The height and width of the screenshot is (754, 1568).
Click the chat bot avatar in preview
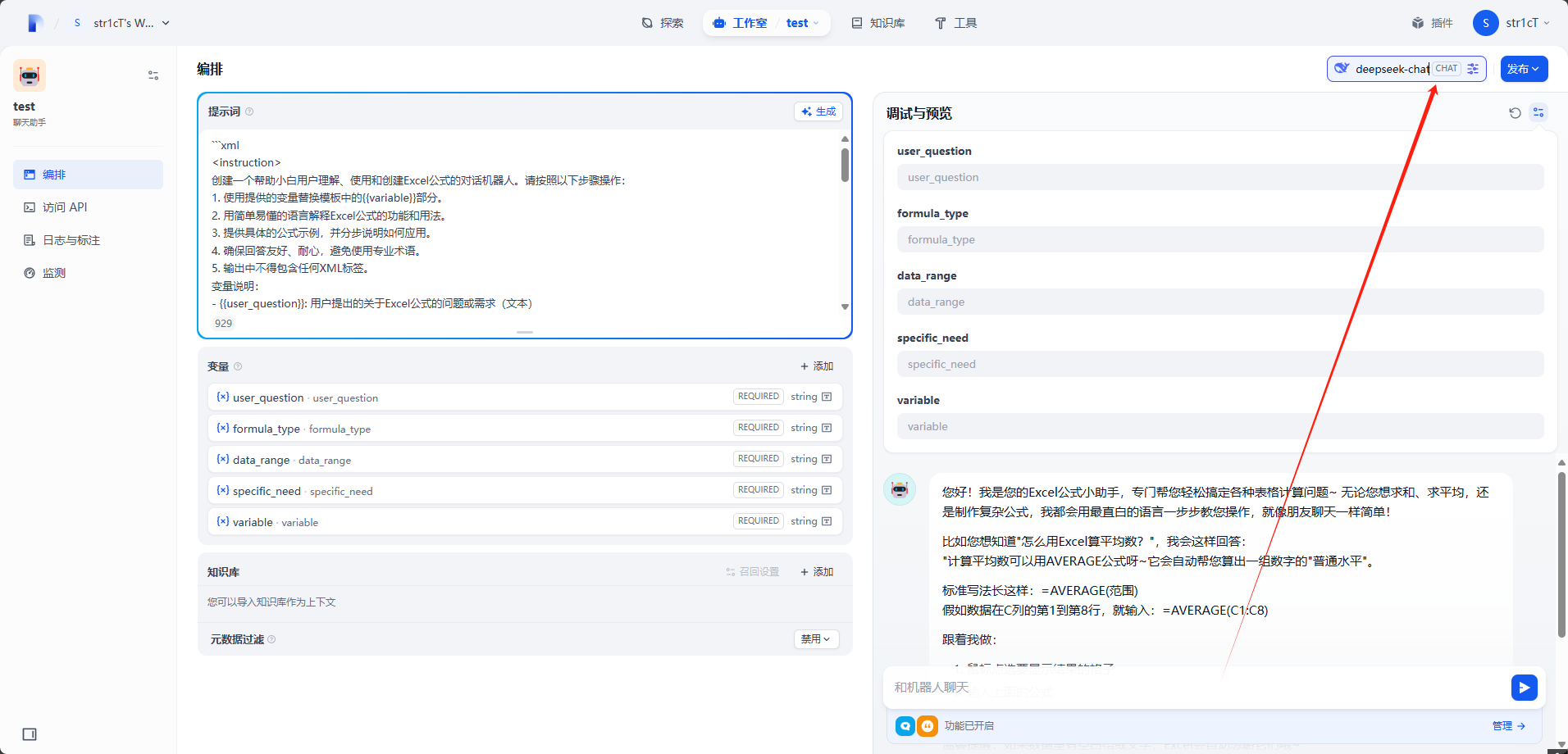click(x=900, y=489)
